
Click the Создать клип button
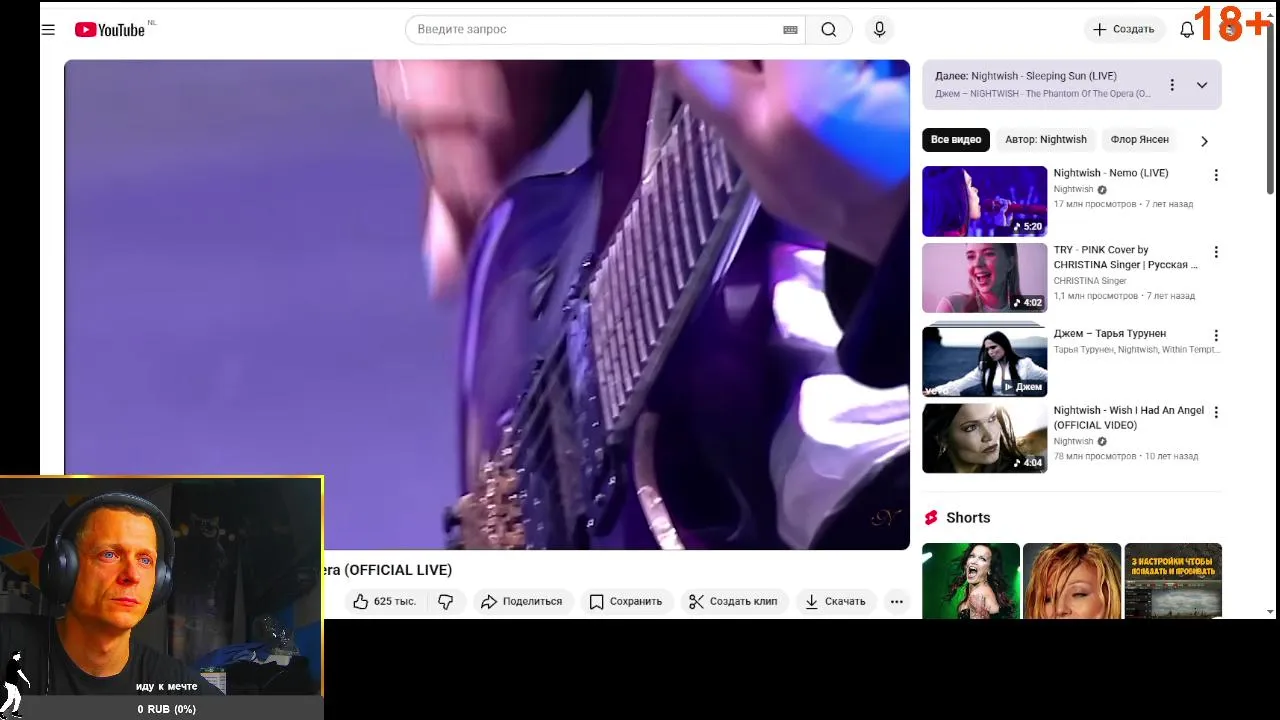tap(733, 601)
